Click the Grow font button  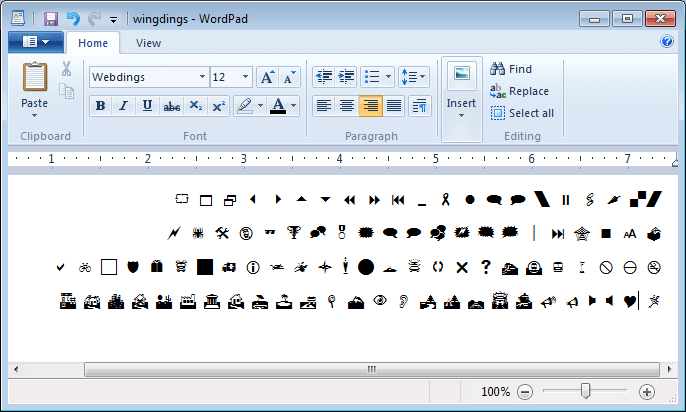coord(267,77)
